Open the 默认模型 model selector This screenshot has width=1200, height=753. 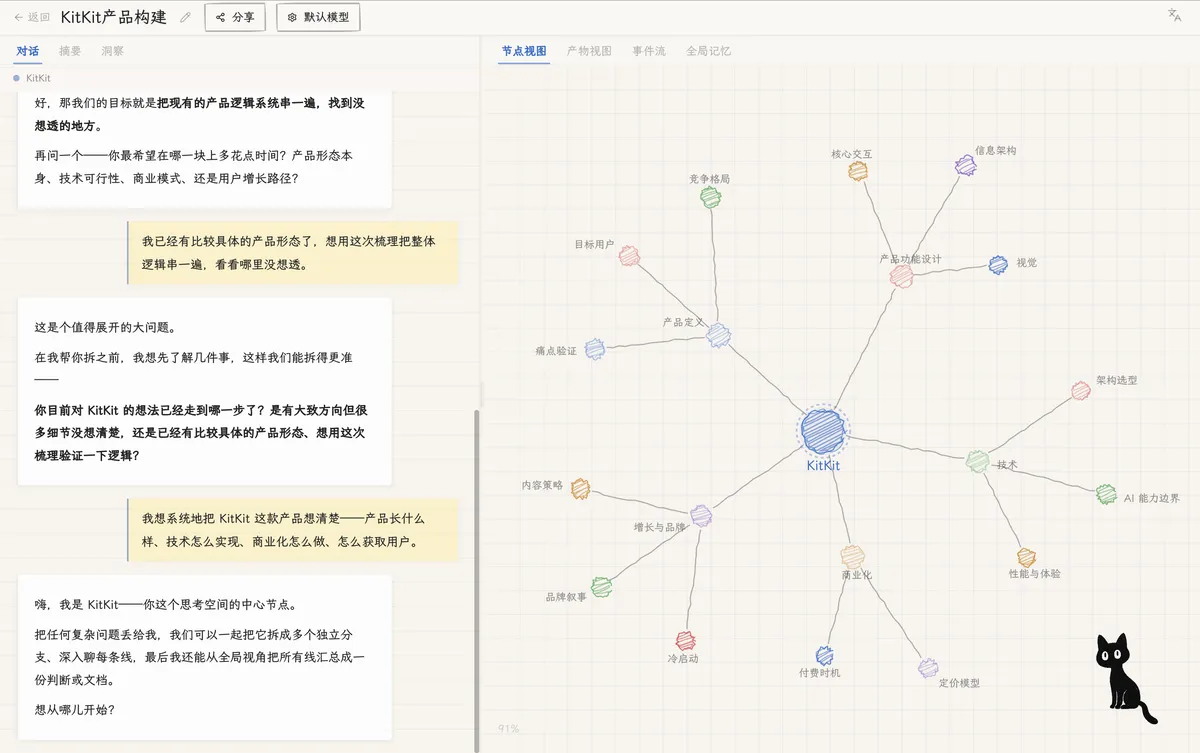[318, 17]
